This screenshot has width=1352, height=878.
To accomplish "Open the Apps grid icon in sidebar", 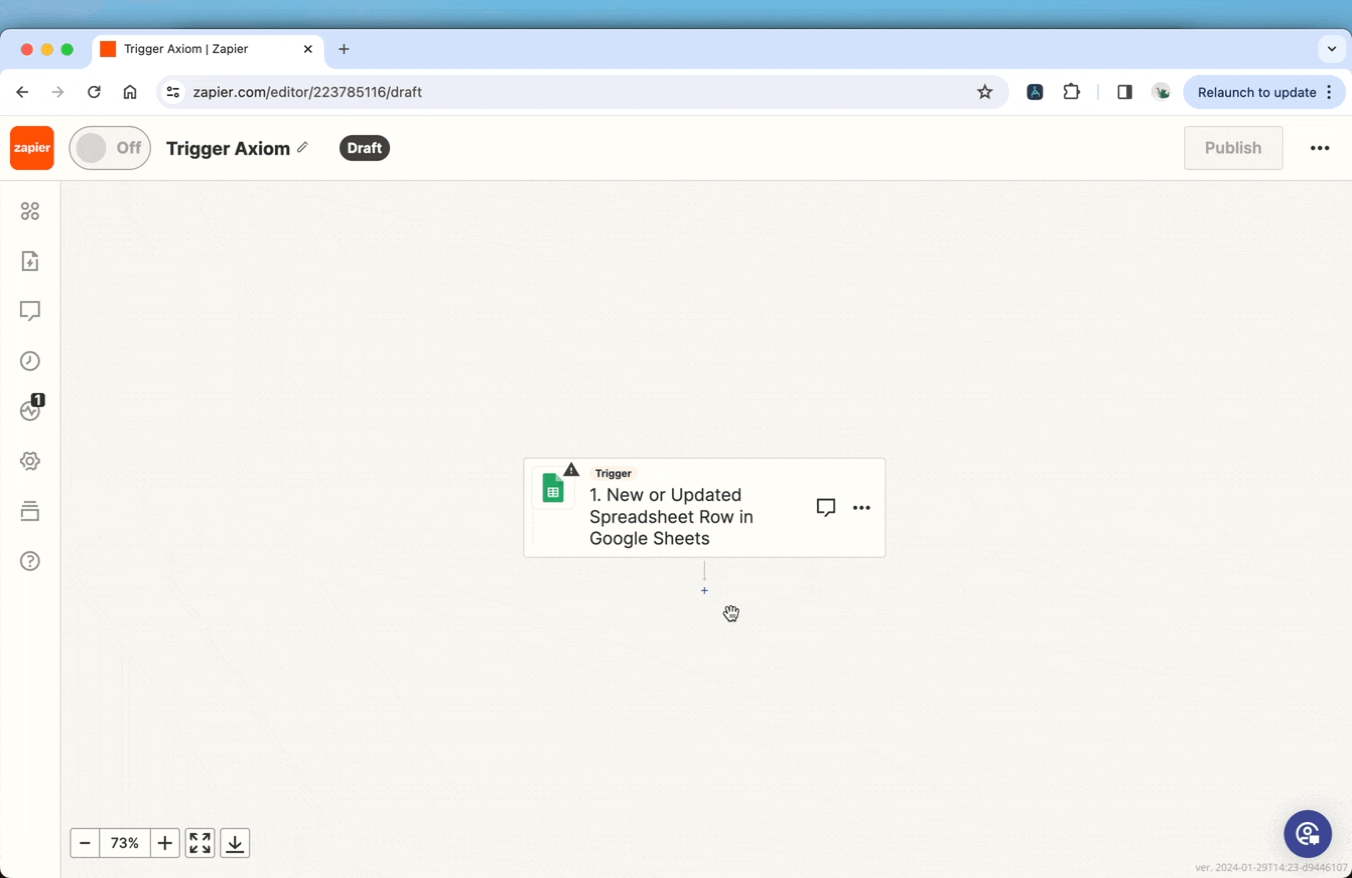I will 30,211.
